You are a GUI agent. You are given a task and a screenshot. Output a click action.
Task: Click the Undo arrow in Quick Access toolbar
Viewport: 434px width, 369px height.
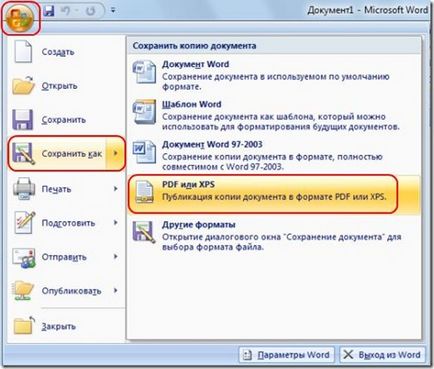(x=66, y=11)
